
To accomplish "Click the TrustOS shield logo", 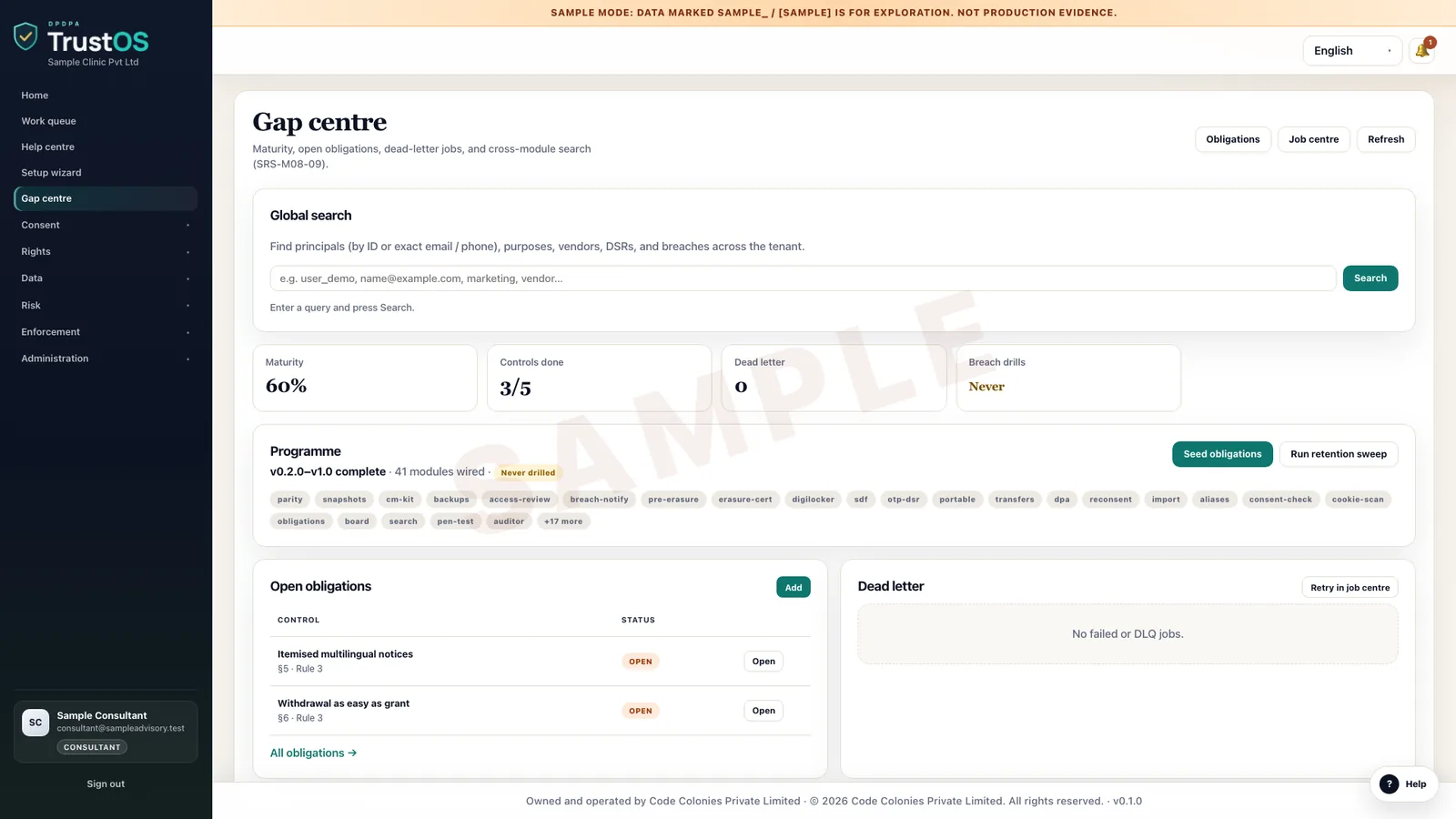I will [x=25, y=37].
